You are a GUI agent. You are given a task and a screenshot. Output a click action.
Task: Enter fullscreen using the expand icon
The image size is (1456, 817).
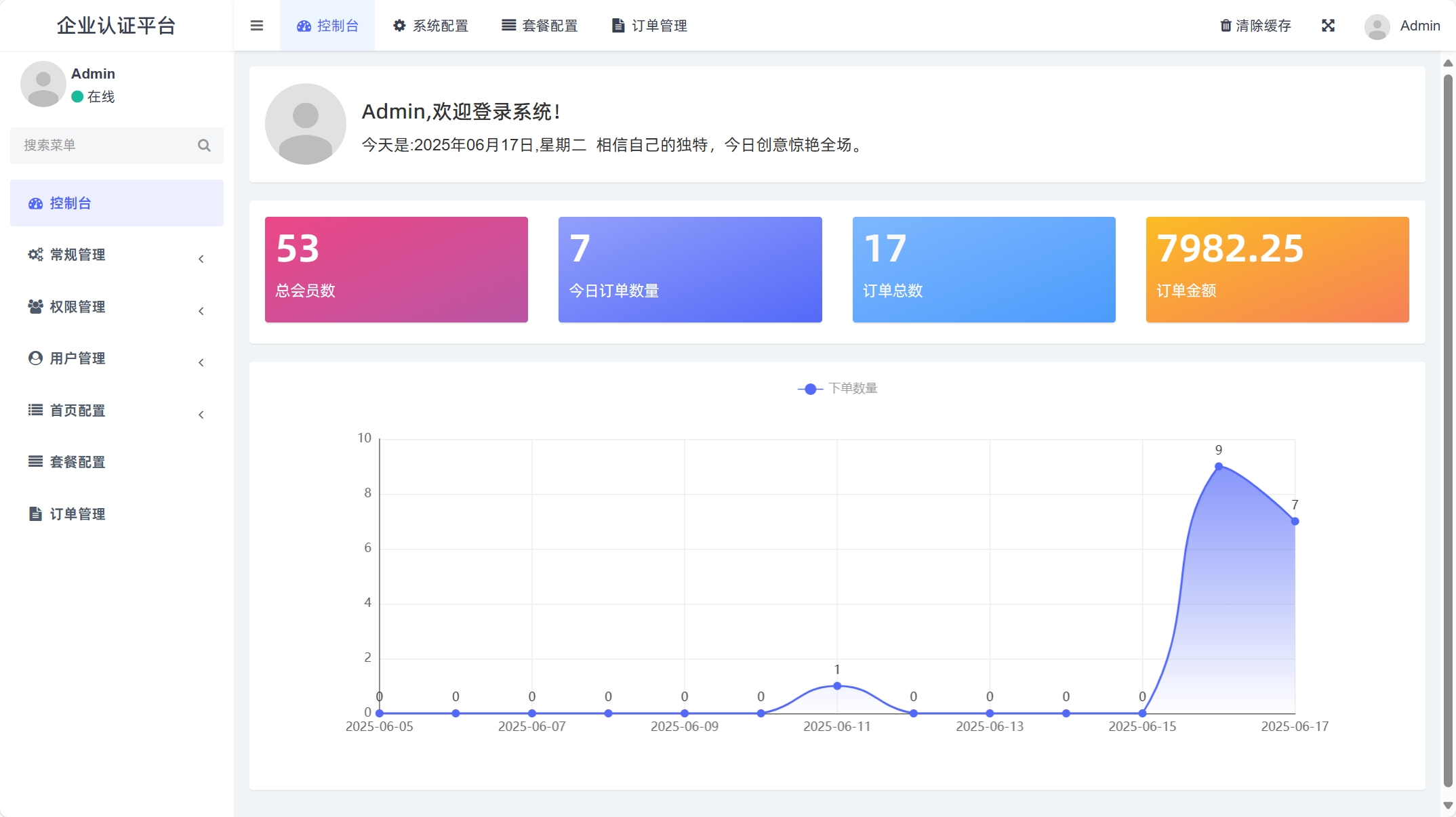pyautogui.click(x=1328, y=26)
